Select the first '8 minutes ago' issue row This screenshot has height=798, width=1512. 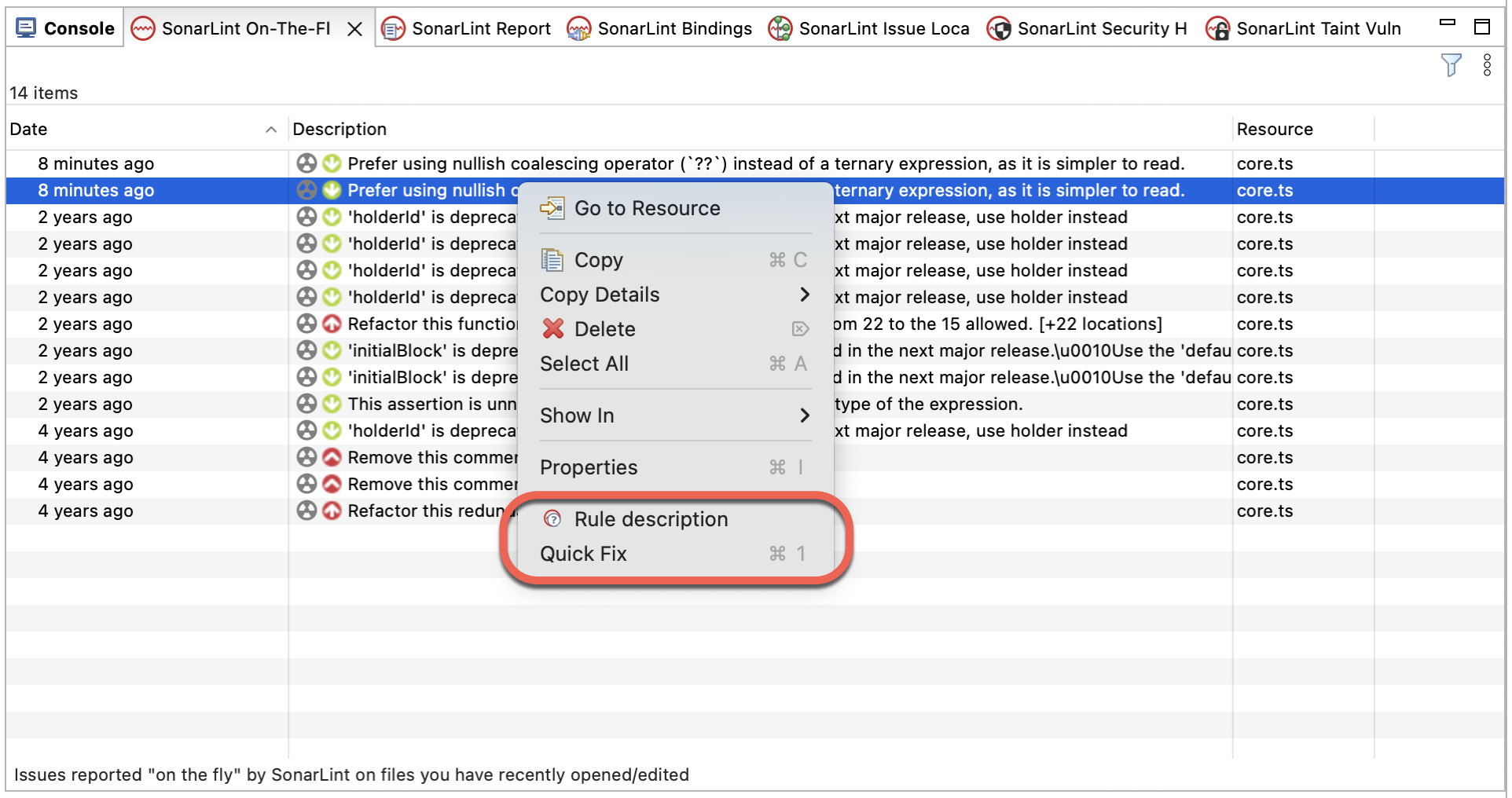coord(754,163)
